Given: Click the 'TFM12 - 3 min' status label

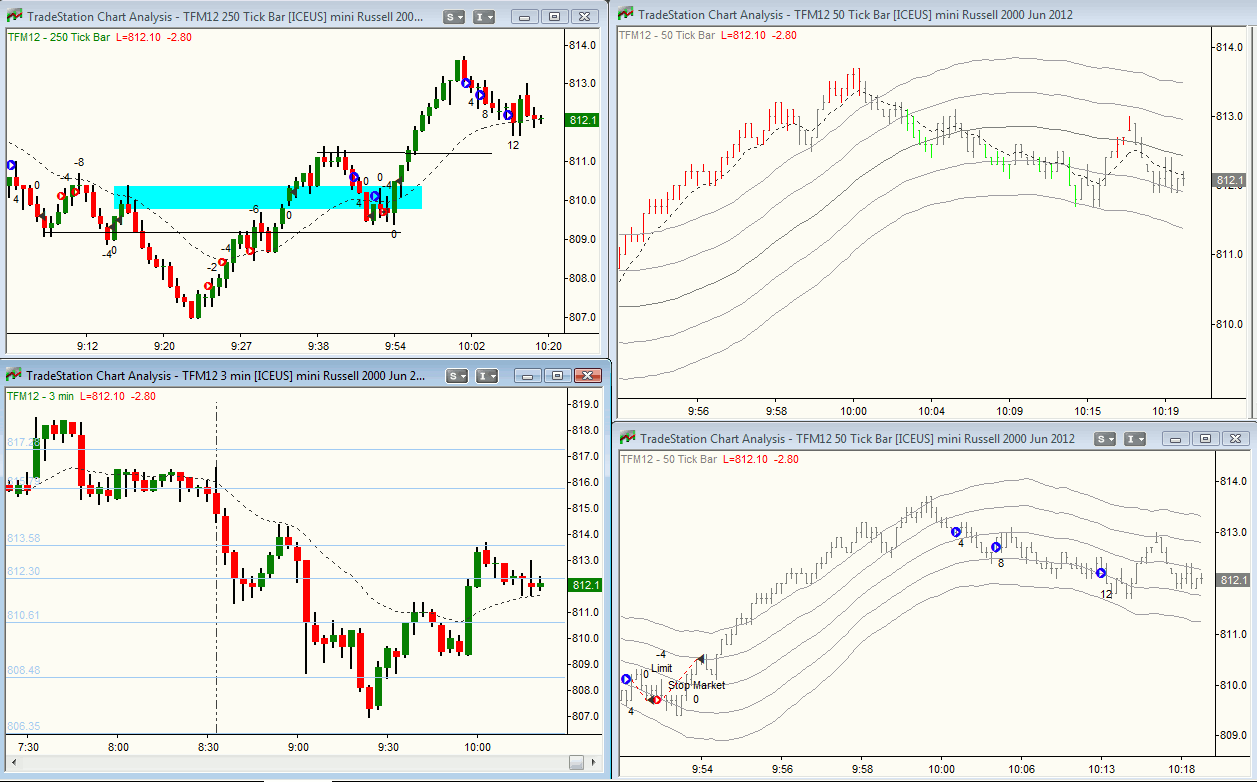Looking at the screenshot, I should coord(40,396).
